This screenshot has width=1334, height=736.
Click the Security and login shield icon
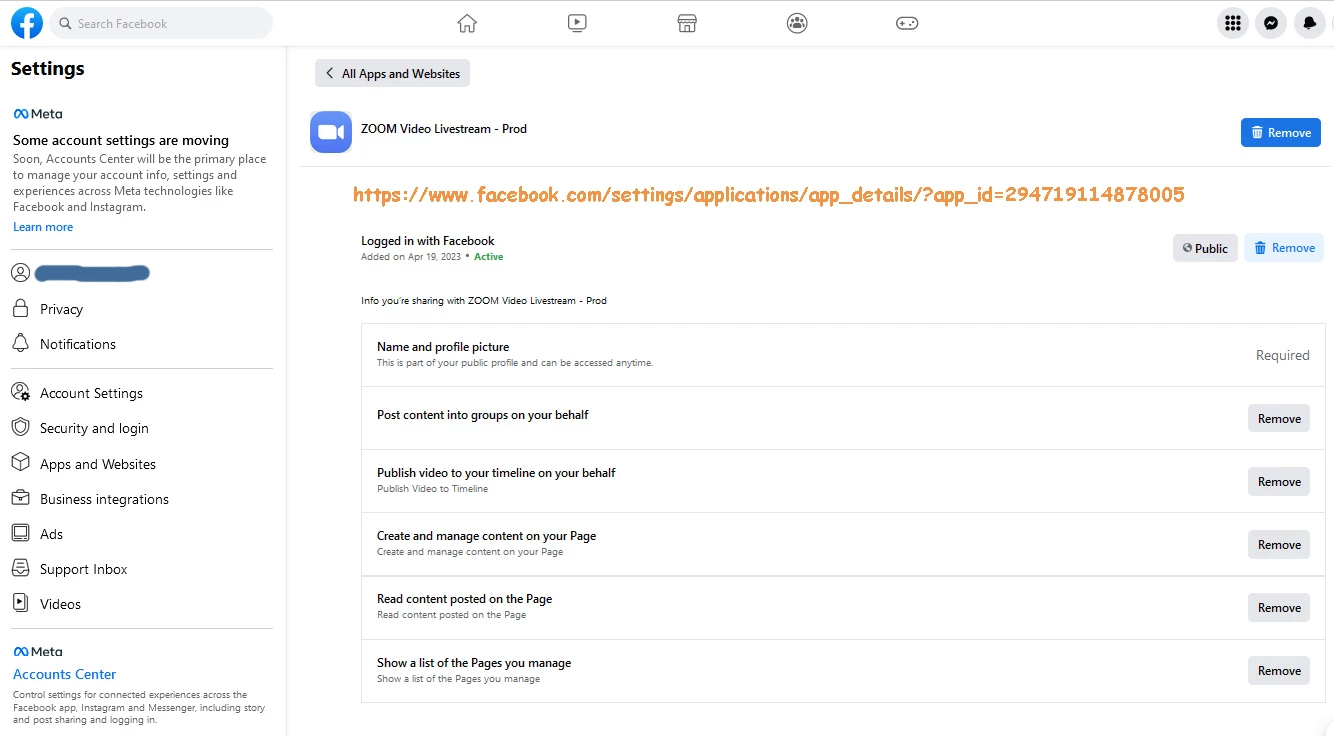(x=20, y=427)
